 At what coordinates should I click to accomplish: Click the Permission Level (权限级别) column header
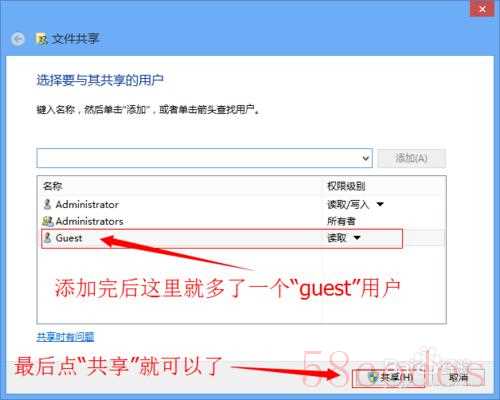tap(346, 186)
